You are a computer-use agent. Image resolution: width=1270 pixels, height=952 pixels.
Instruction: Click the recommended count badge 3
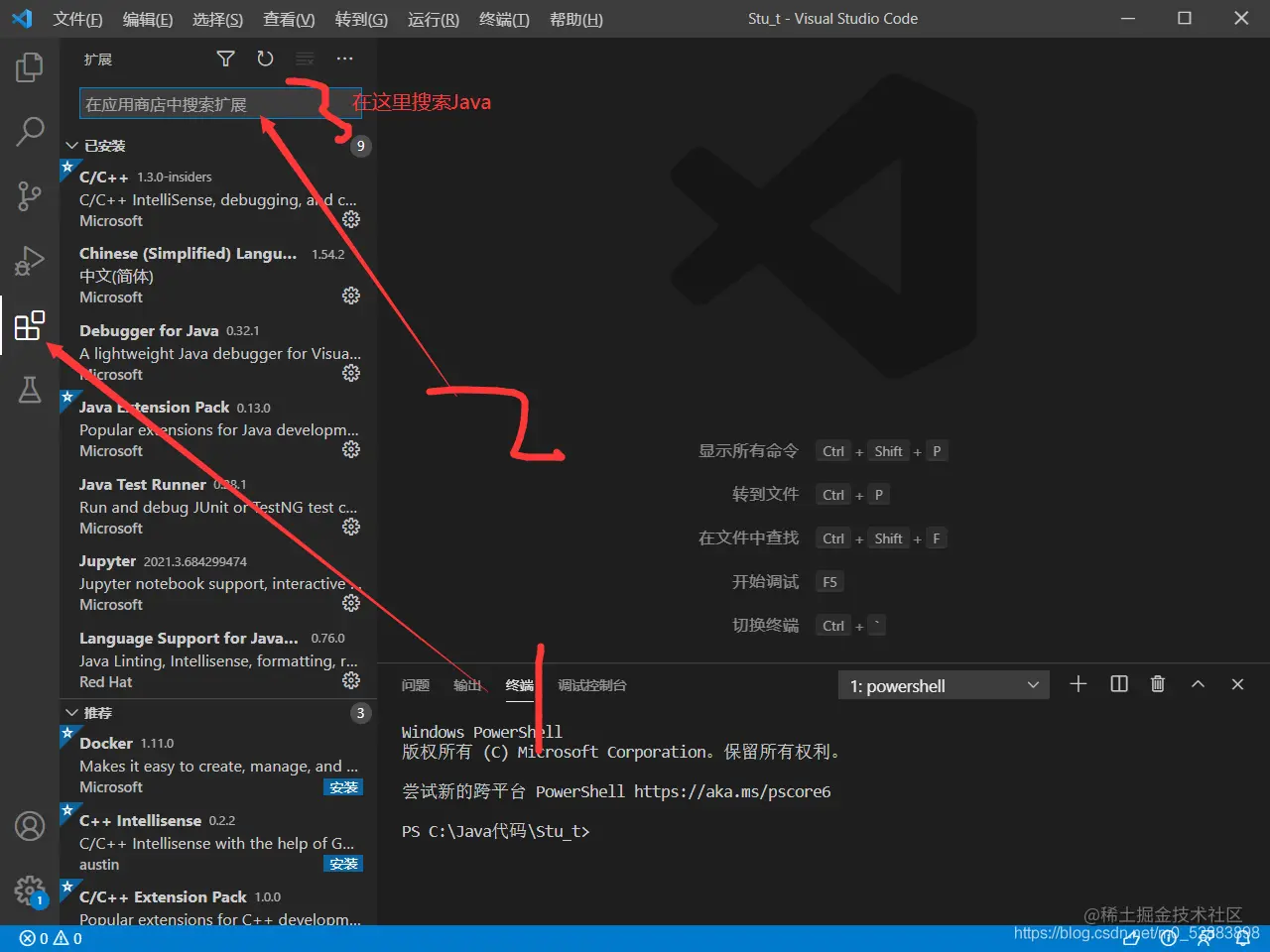pyautogui.click(x=360, y=713)
